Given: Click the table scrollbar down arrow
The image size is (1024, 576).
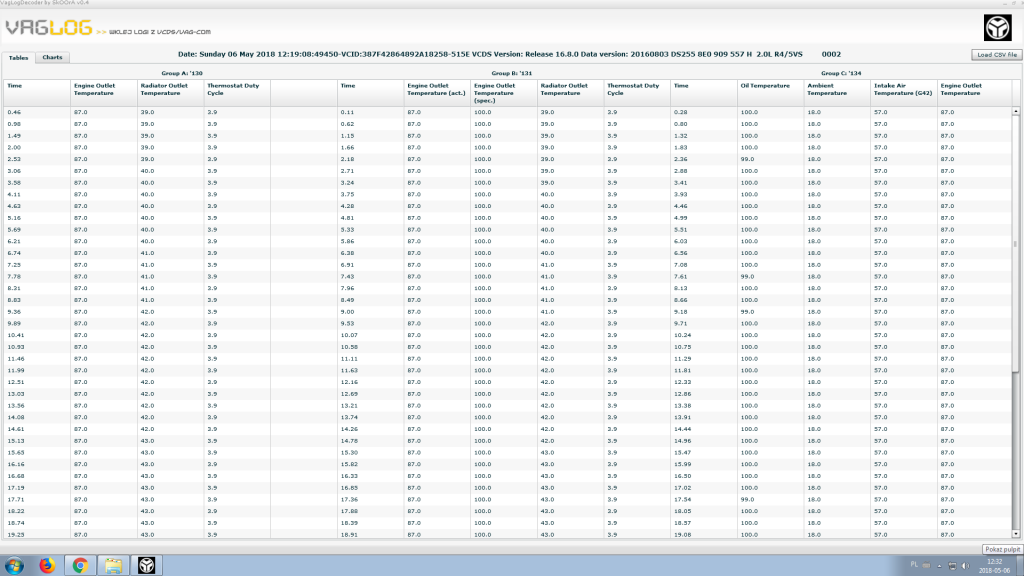Looking at the screenshot, I should tap(1016, 534).
